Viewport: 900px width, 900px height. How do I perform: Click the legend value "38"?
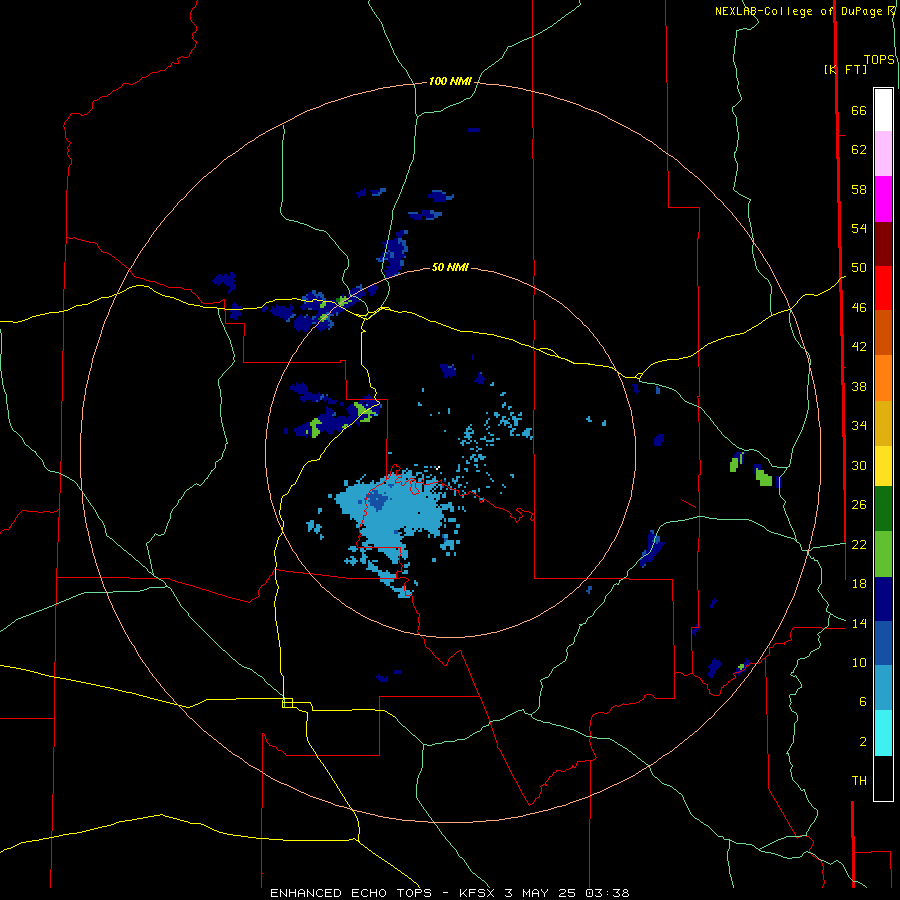[x=859, y=386]
